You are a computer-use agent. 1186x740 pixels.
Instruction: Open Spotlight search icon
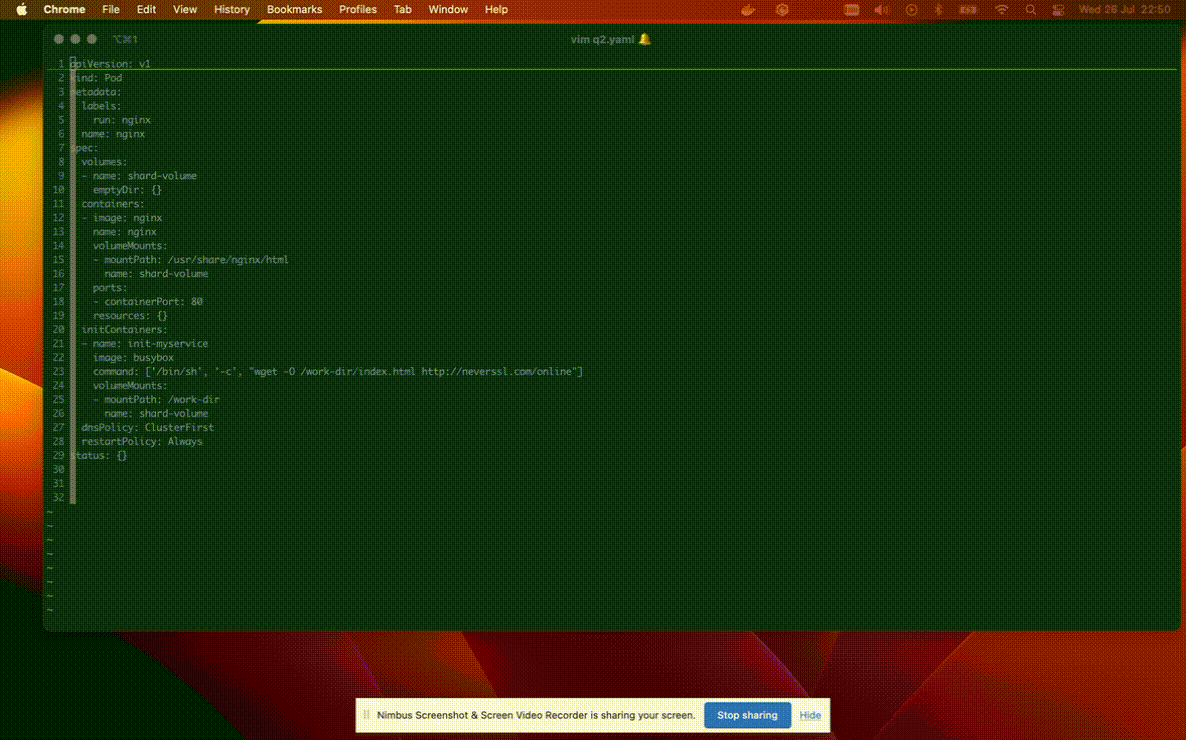(x=1030, y=10)
